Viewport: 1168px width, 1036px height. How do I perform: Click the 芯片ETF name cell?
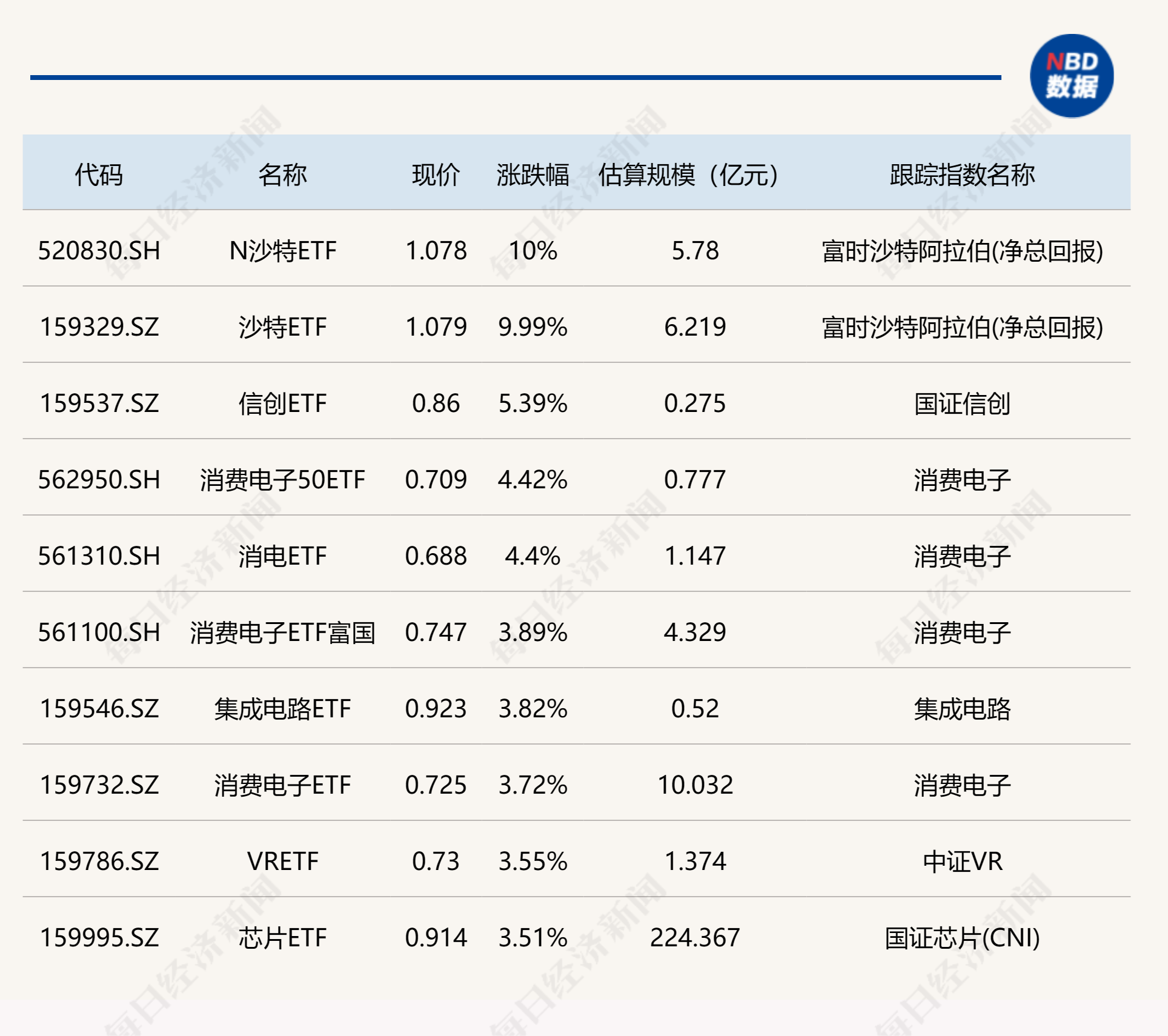point(282,938)
